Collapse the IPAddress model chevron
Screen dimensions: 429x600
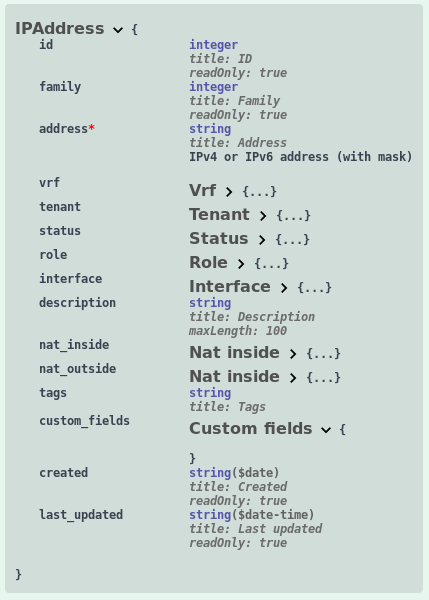tap(118, 30)
